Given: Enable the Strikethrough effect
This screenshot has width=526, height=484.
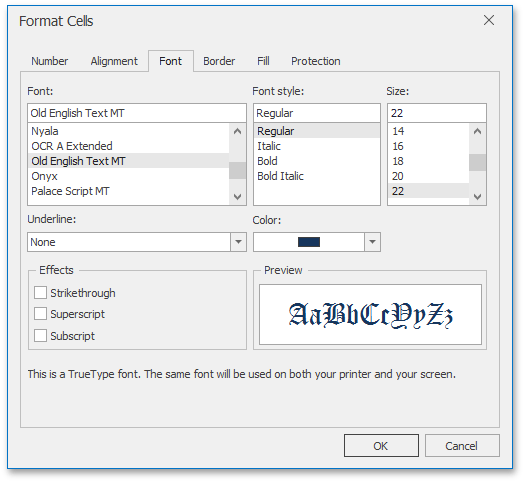Looking at the screenshot, I should 40,293.
